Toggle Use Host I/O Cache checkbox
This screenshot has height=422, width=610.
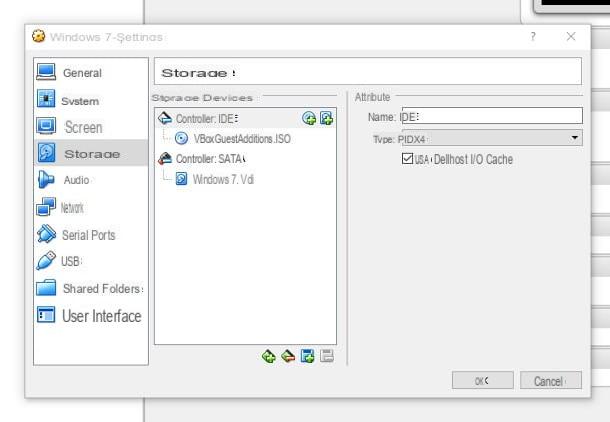(x=407, y=158)
